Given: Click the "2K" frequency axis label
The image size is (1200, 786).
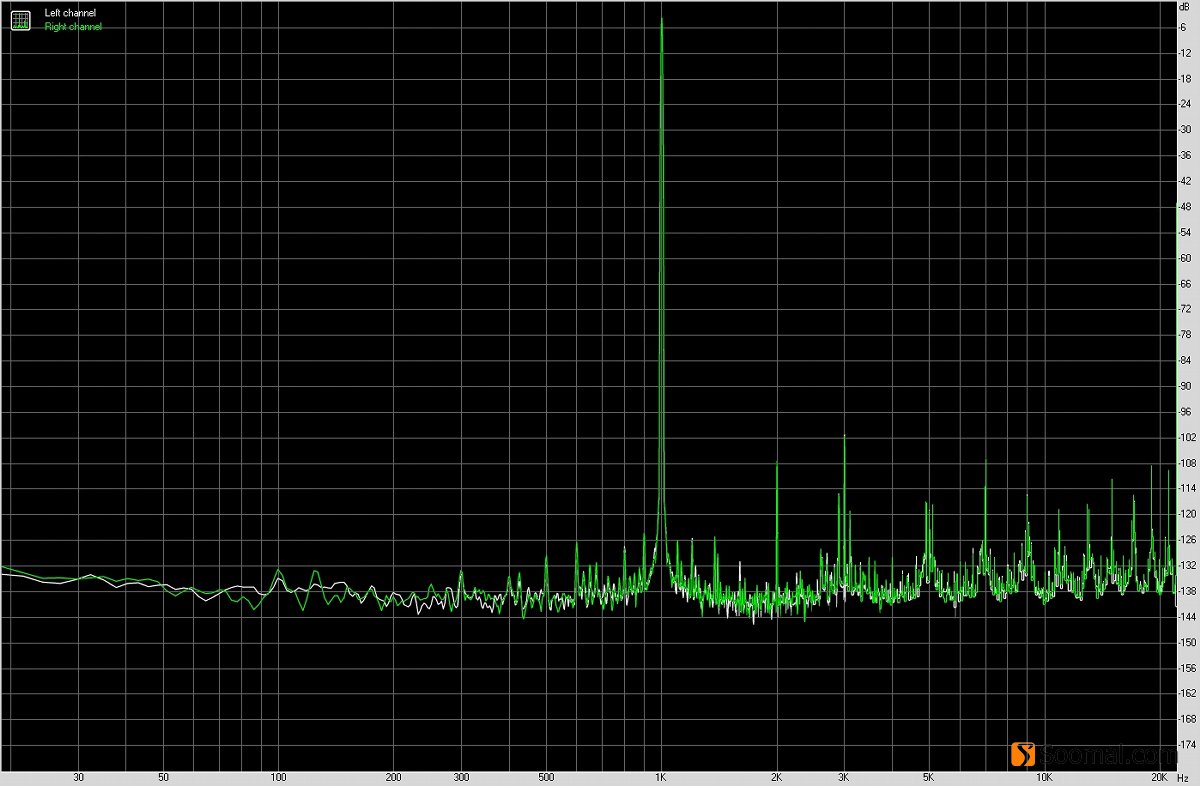Looking at the screenshot, I should pyautogui.click(x=776, y=777).
